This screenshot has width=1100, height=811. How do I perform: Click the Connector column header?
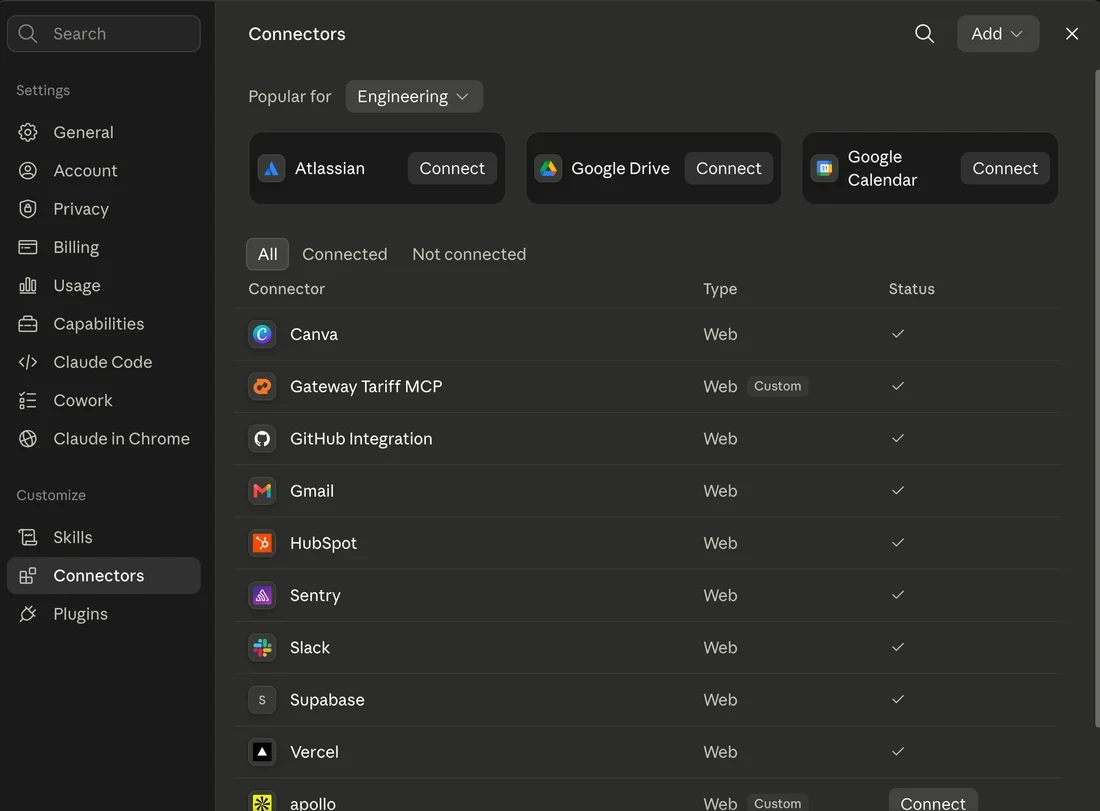coord(286,289)
